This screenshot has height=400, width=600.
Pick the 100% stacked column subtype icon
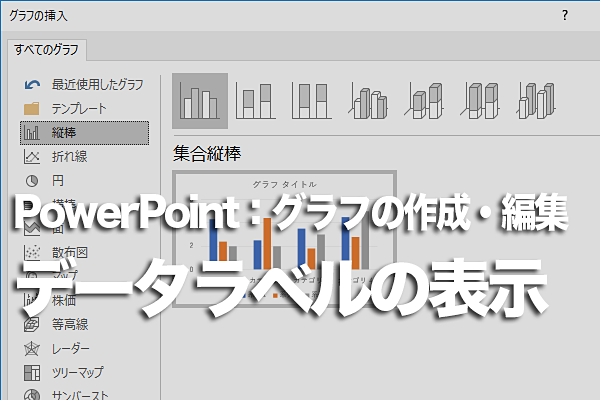click(311, 101)
